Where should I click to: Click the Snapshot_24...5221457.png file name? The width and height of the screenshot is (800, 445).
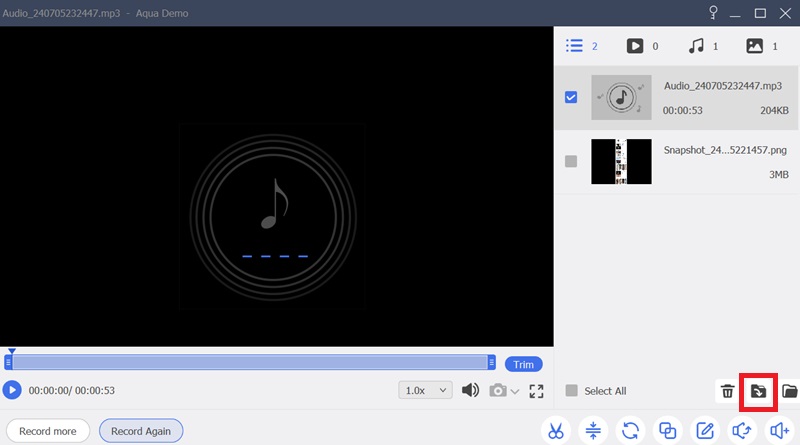pyautogui.click(x=725, y=150)
